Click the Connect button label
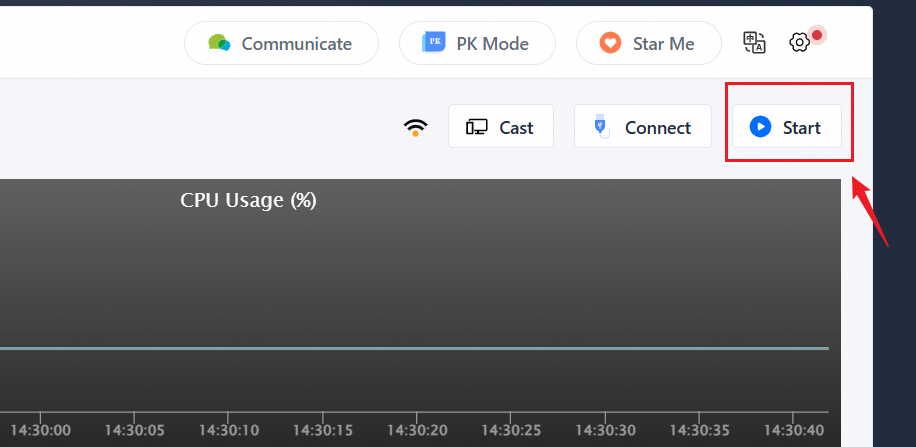Viewport: 916px width, 447px height. pos(658,127)
